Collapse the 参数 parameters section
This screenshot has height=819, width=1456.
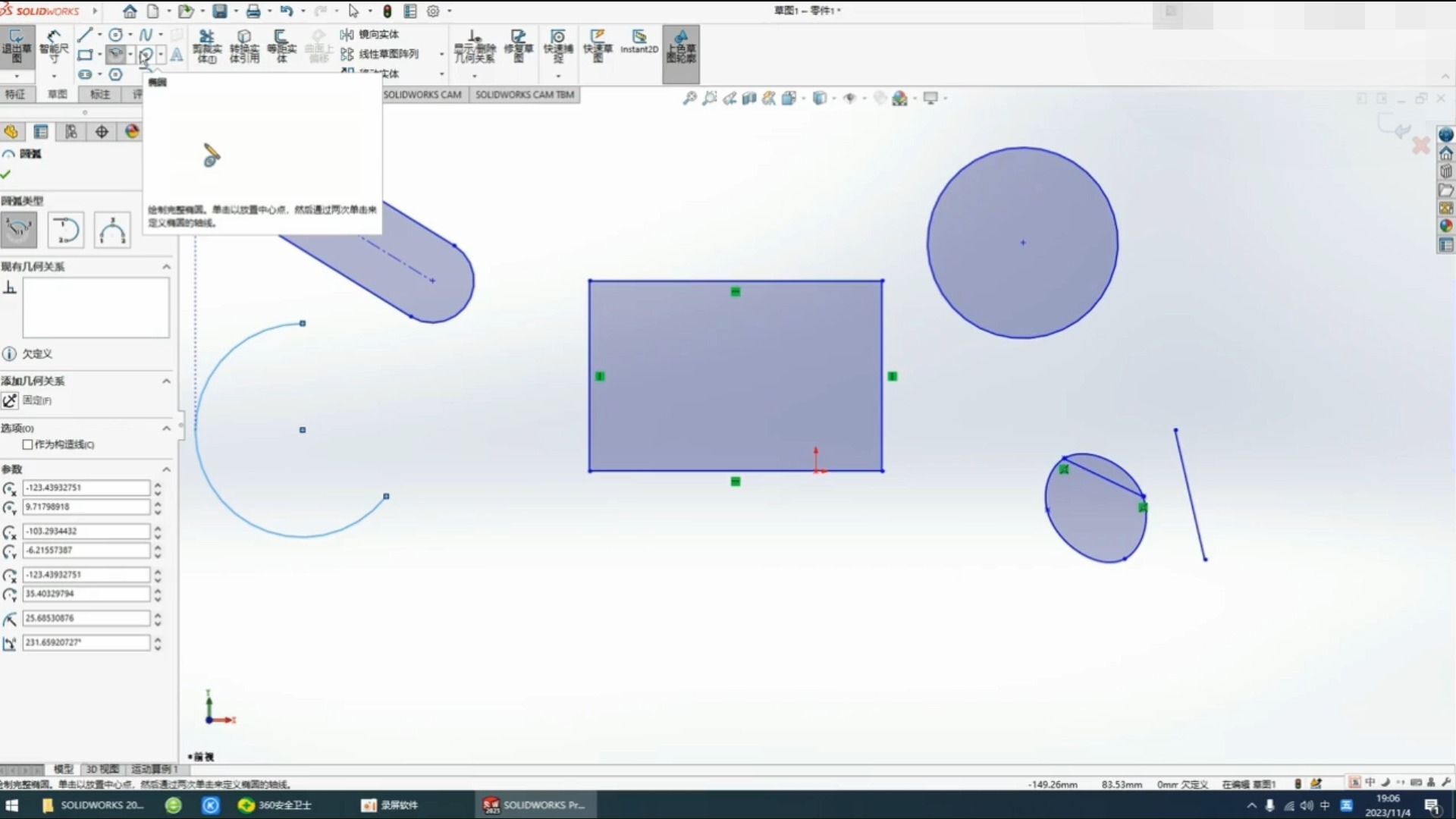click(166, 469)
